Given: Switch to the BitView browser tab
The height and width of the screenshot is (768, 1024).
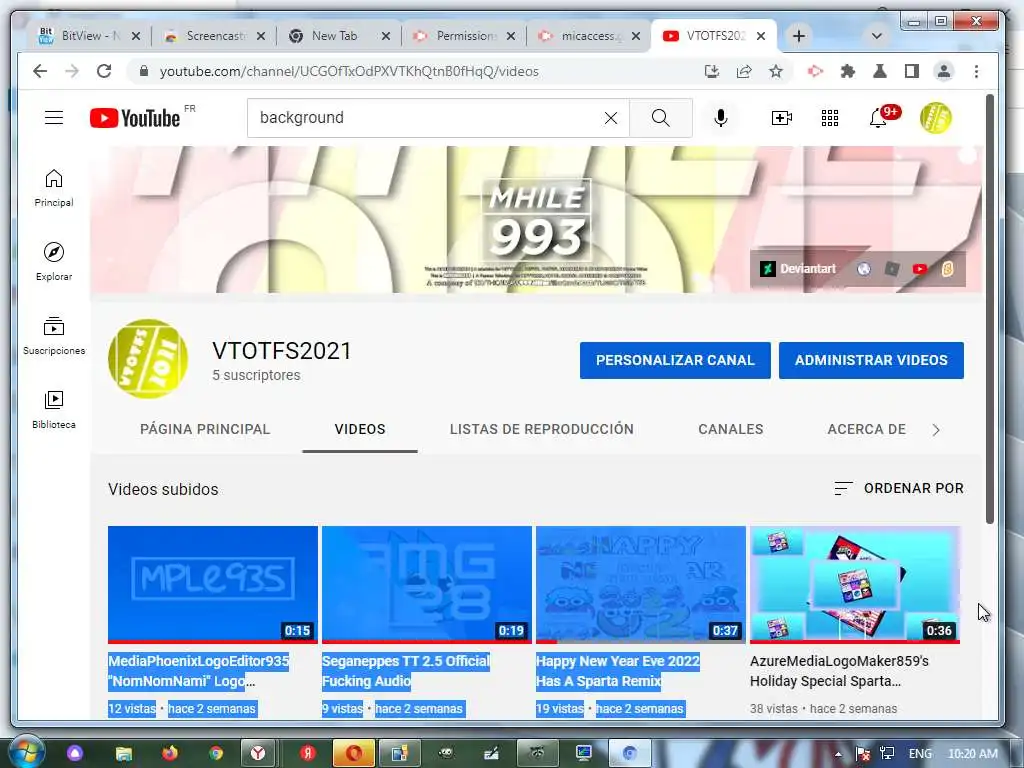Looking at the screenshot, I should [80, 36].
